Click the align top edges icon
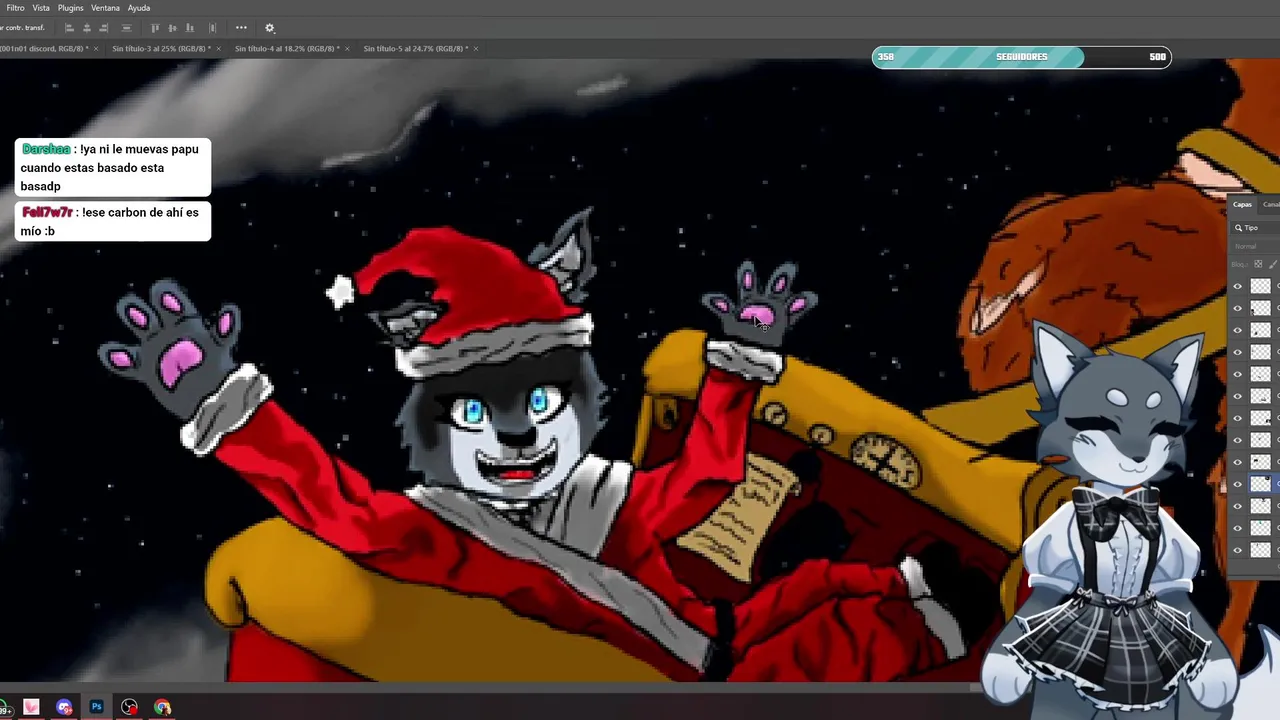Screen dimensions: 1280x720 tap(157, 28)
